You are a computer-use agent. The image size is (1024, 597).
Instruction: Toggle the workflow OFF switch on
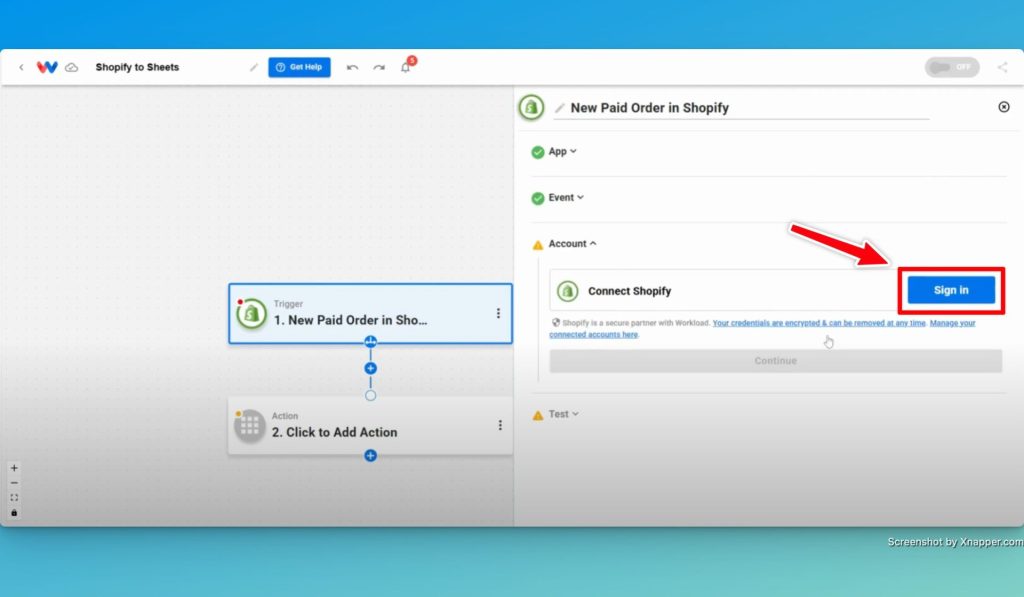(x=952, y=67)
